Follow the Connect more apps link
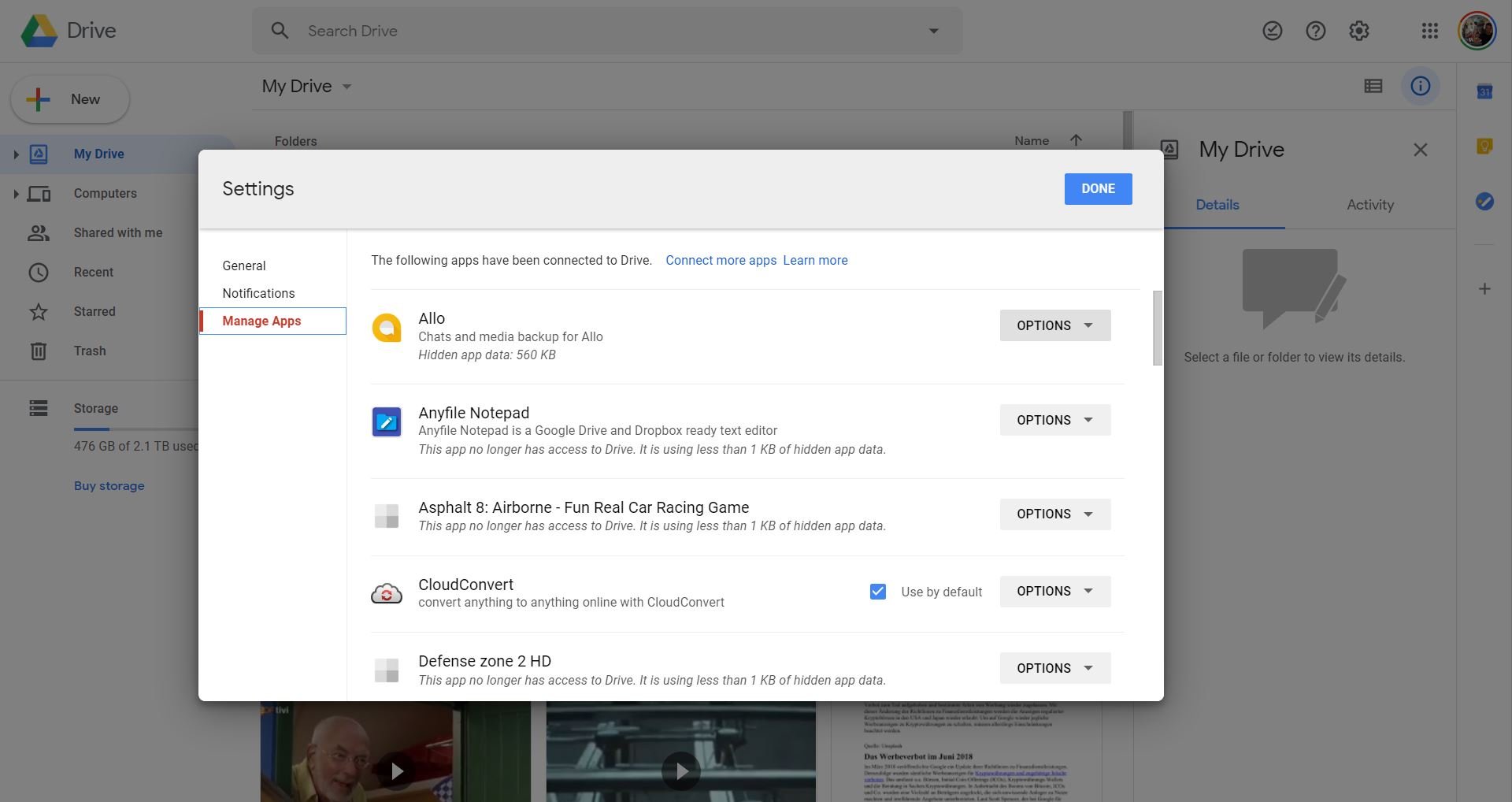The width and height of the screenshot is (1512, 802). [x=721, y=260]
